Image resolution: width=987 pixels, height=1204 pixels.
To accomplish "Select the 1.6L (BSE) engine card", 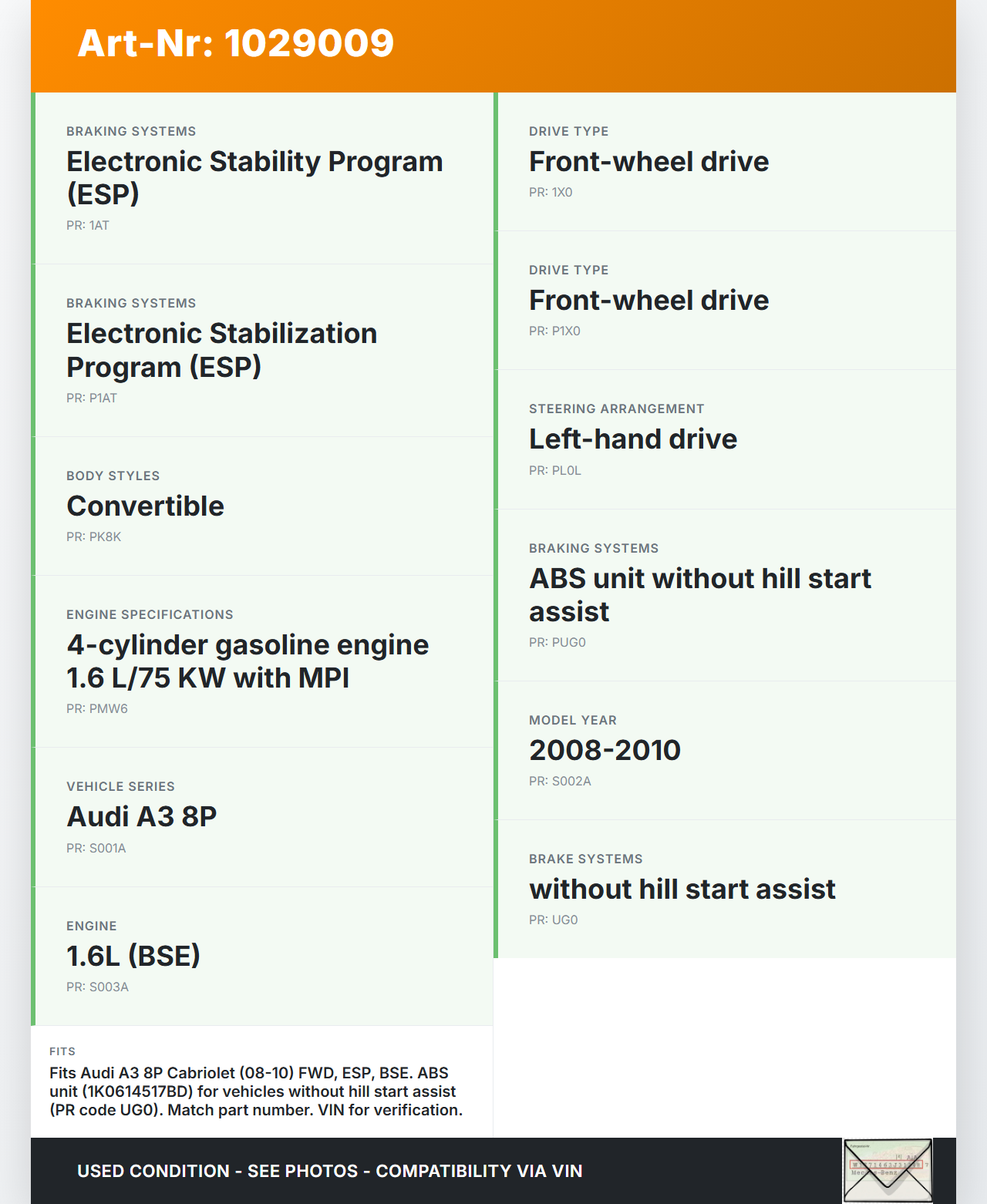I will click(262, 956).
